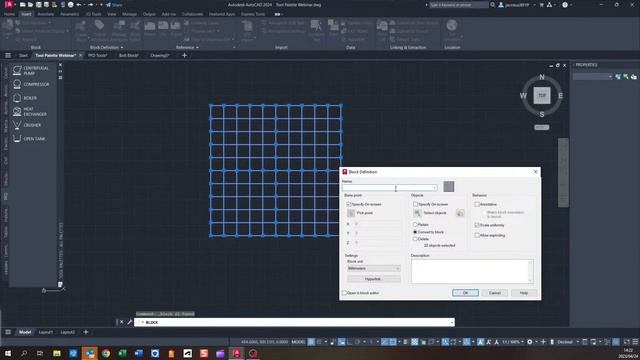This screenshot has width=640, height=360.
Task: Switch to the Layout1 tab
Action: pos(46,332)
